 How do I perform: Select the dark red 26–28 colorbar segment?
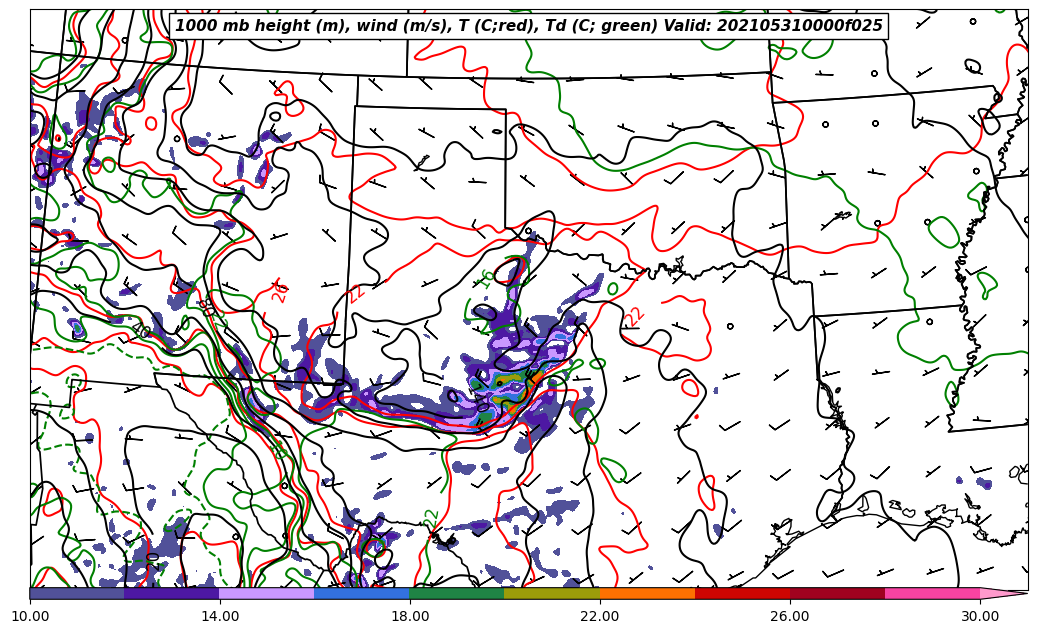pos(837,593)
